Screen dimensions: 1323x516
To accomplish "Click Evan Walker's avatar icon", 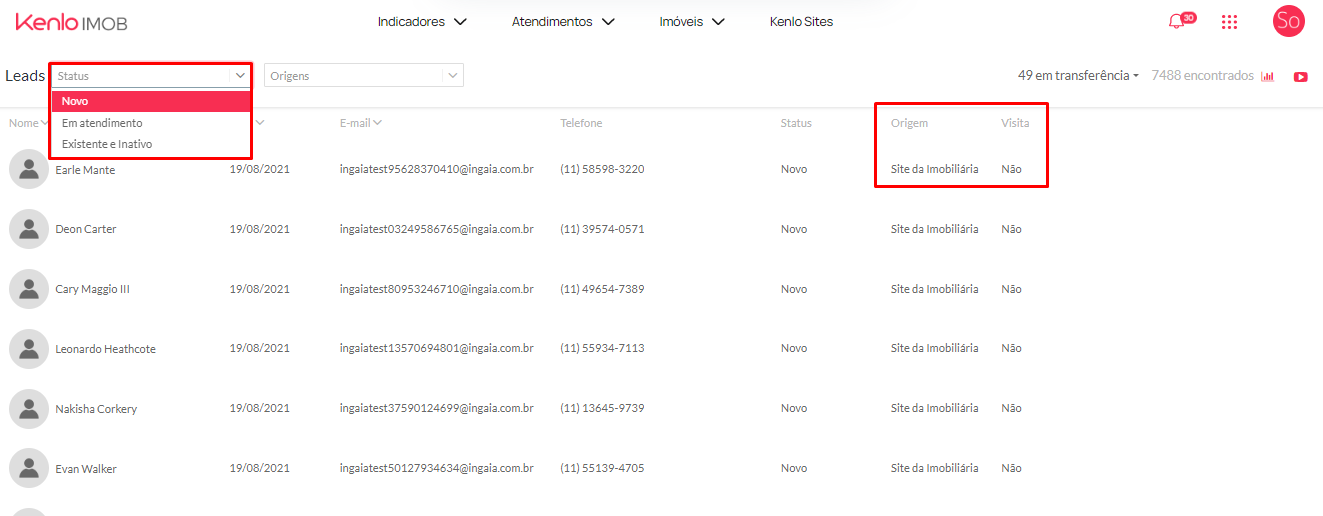I will pyautogui.click(x=29, y=469).
